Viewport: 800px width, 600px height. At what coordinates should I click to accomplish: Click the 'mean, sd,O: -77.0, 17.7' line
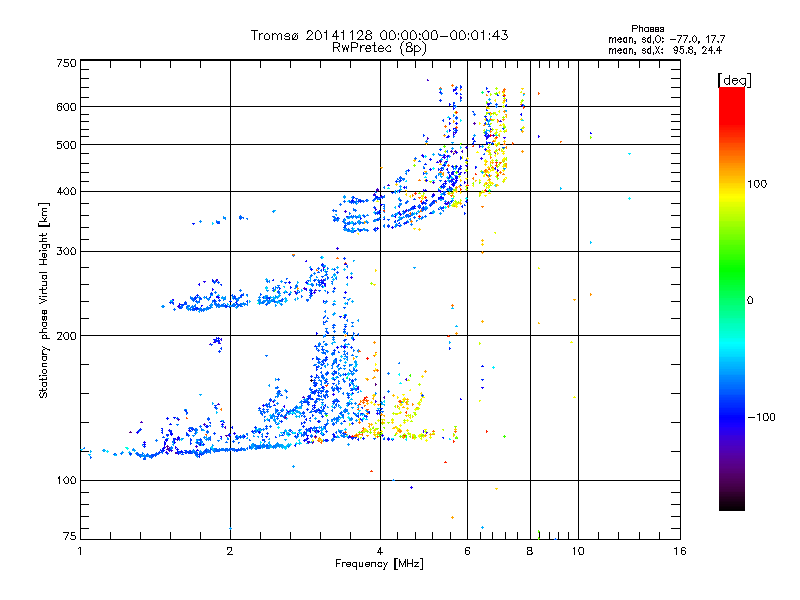tap(666, 39)
